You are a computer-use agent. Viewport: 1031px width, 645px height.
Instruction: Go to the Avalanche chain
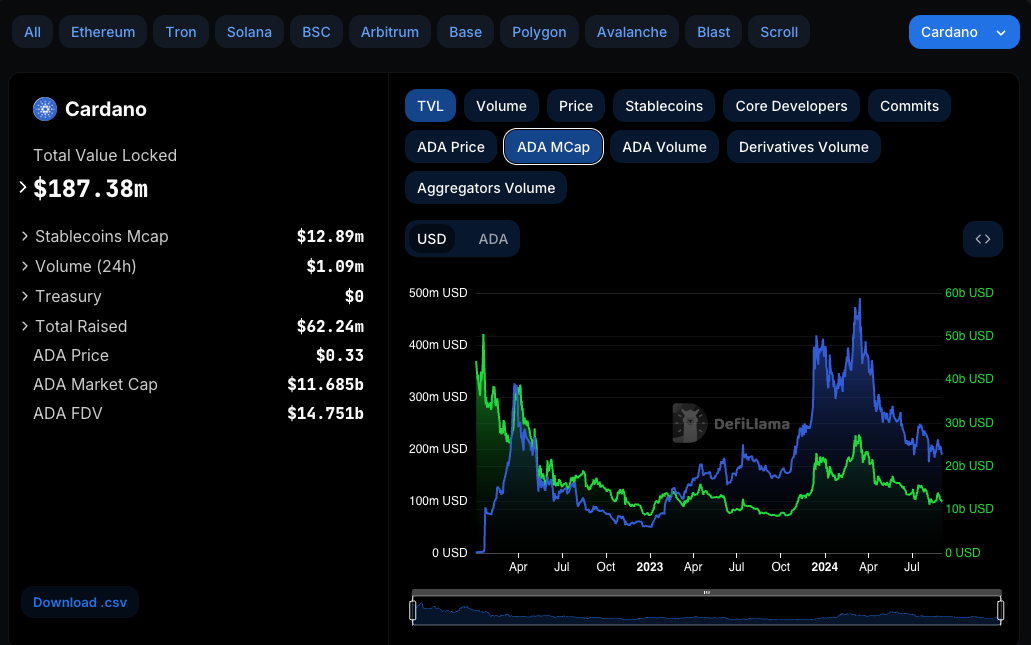tap(632, 32)
